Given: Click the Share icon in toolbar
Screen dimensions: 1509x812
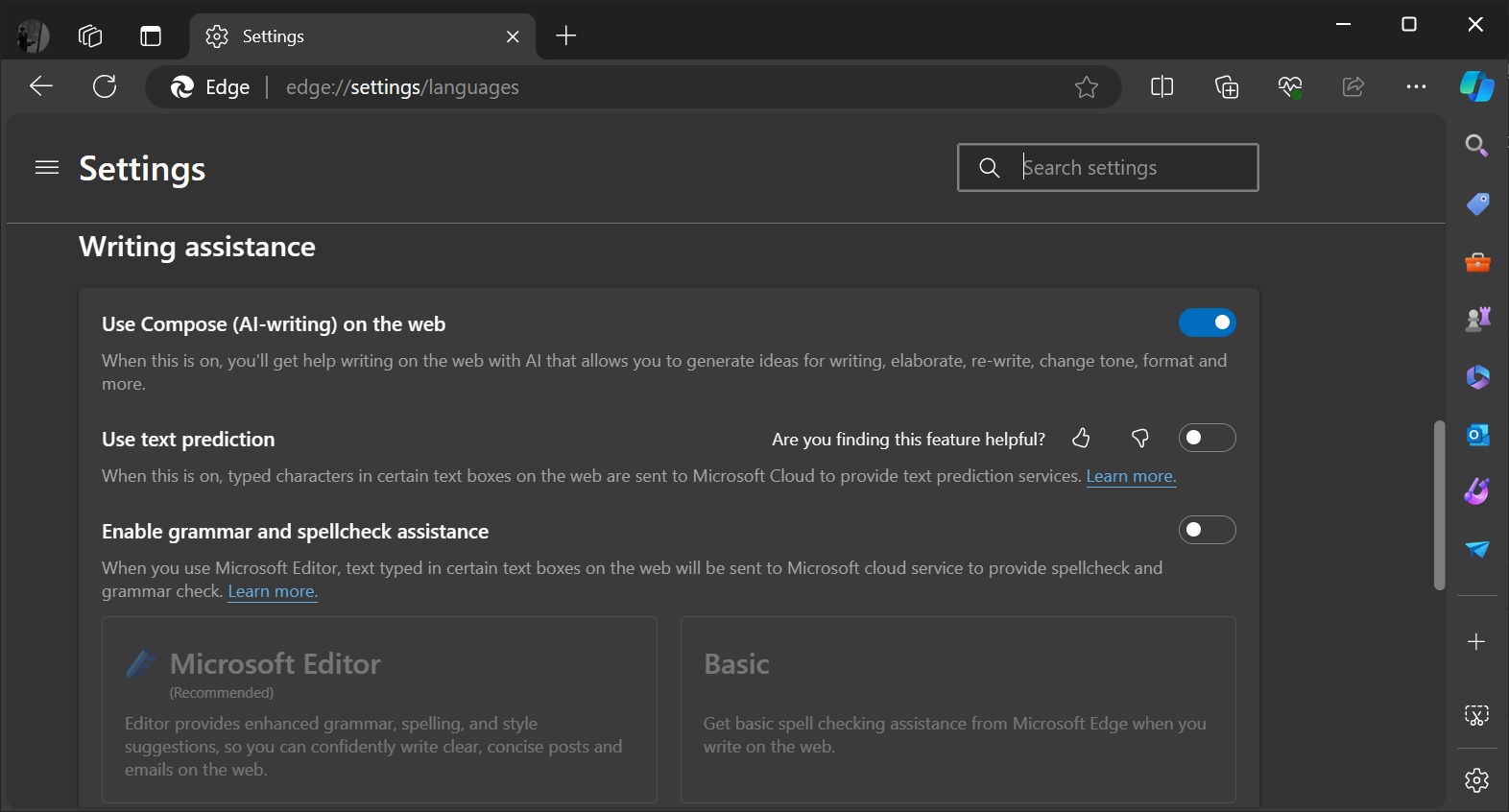Looking at the screenshot, I should 1353,87.
